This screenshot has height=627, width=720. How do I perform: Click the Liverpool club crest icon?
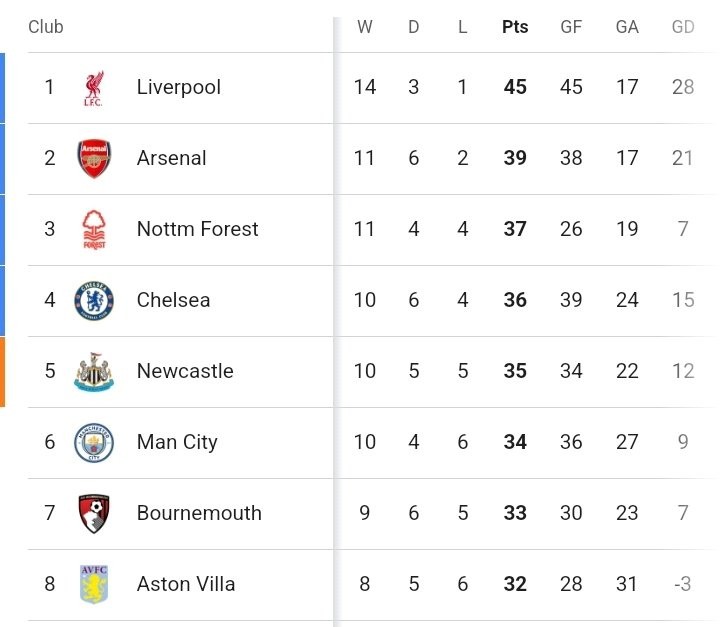94,88
